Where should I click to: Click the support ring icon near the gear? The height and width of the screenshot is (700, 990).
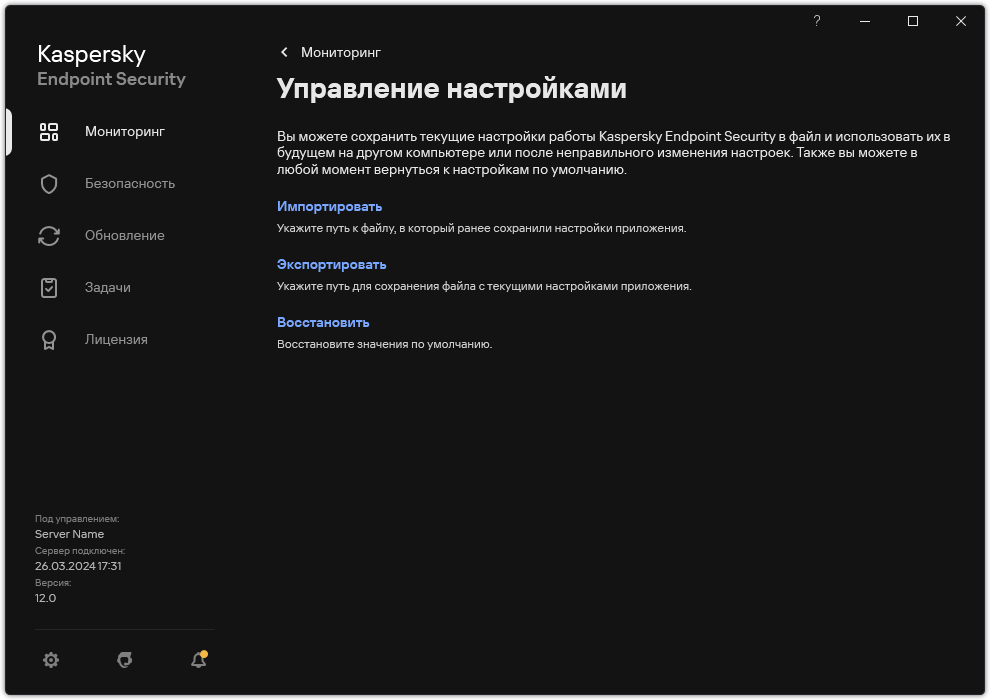click(x=124, y=660)
